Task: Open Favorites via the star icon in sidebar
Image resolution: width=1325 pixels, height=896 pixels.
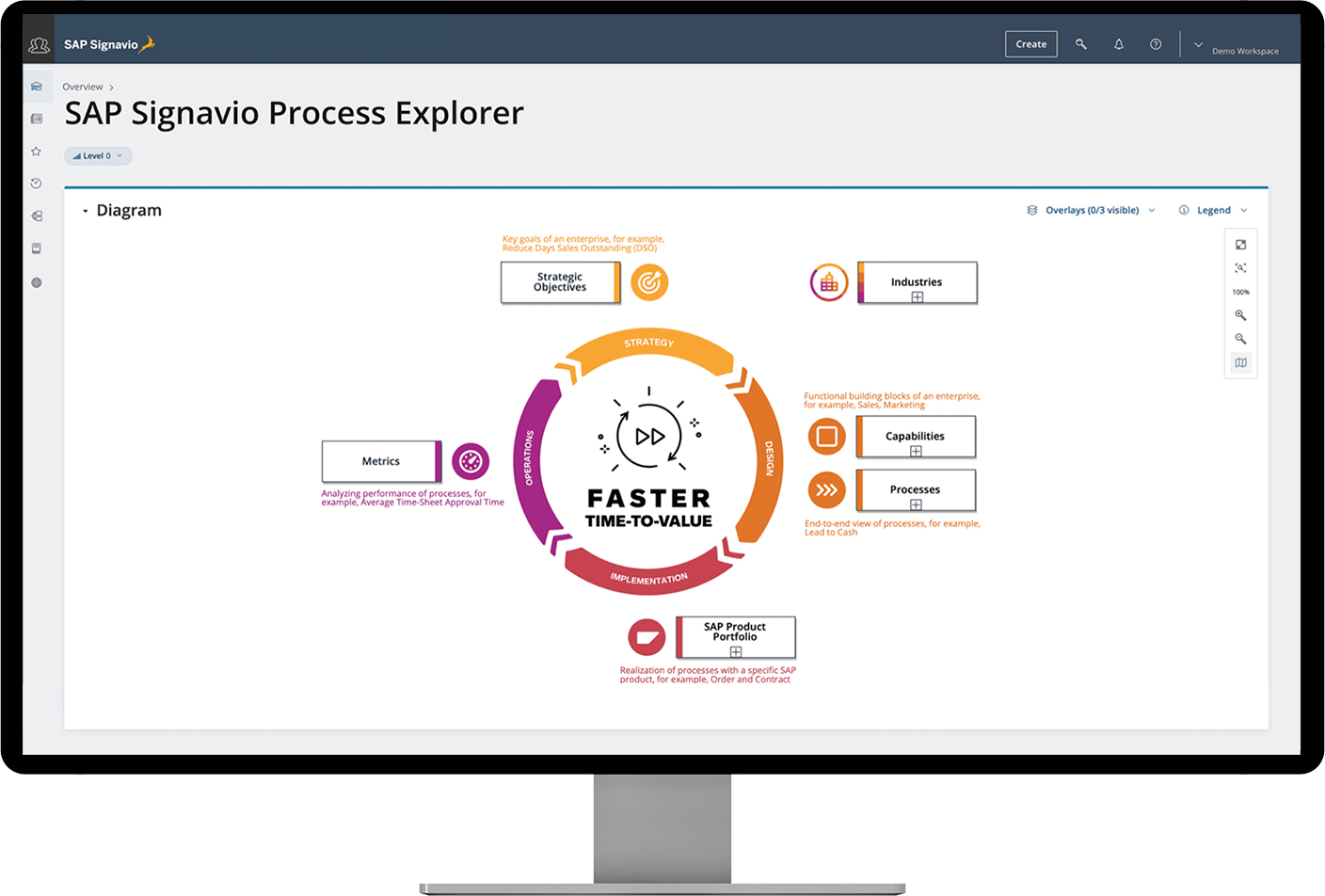Action: pyautogui.click(x=36, y=151)
